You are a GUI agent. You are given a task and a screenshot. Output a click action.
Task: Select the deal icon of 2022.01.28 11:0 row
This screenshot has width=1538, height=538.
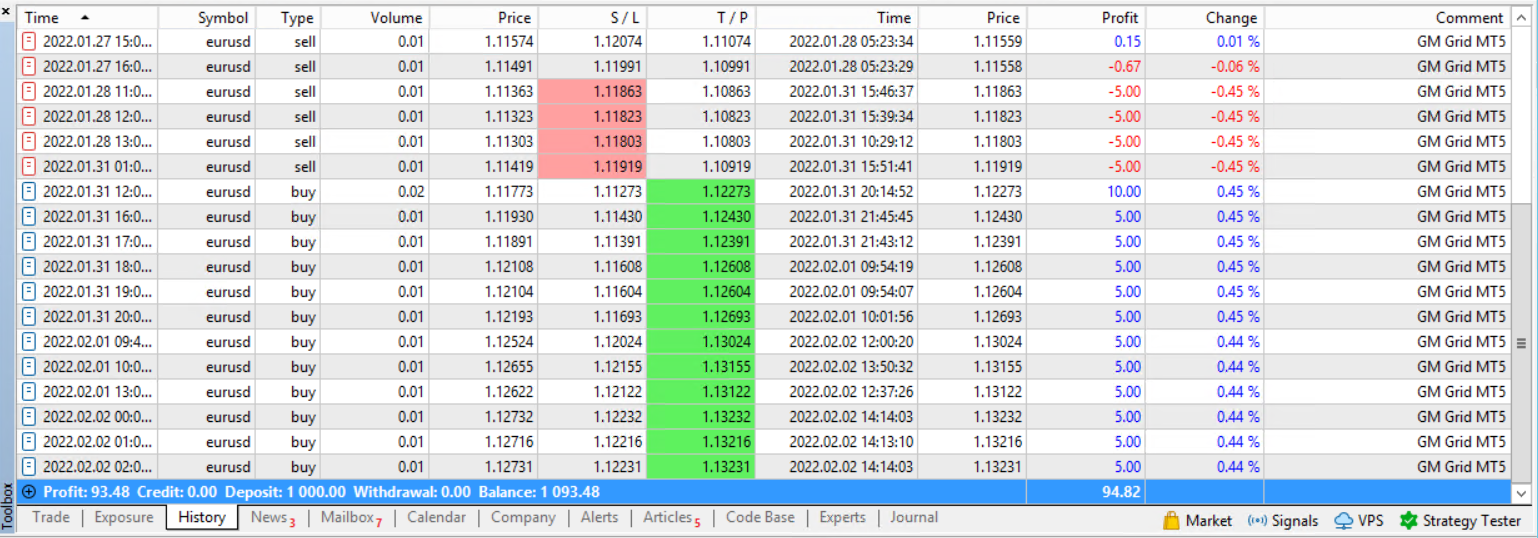click(29, 92)
